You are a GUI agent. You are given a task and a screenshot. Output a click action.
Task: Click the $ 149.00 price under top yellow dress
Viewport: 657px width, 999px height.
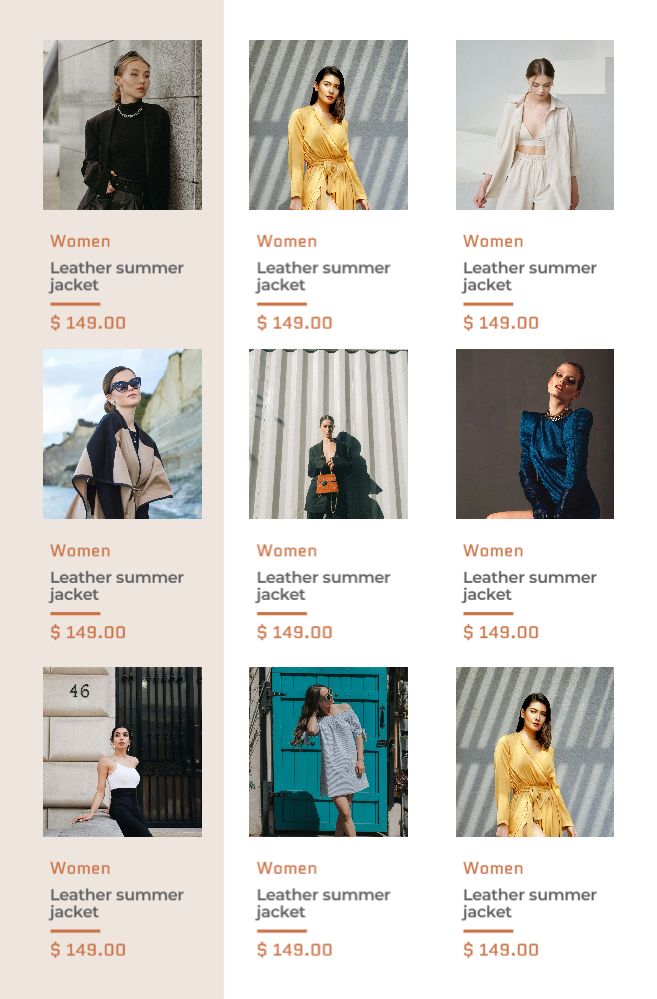[294, 323]
